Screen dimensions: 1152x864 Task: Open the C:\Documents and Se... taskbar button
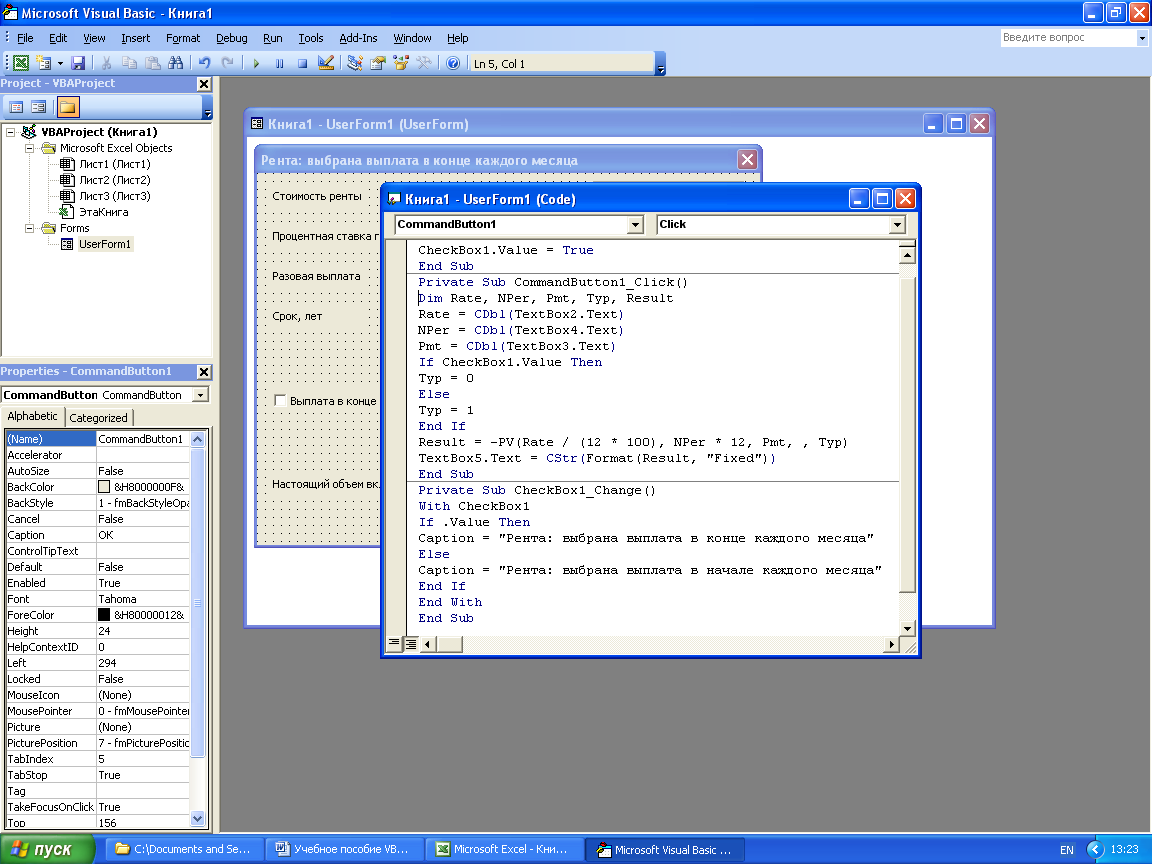click(184, 849)
